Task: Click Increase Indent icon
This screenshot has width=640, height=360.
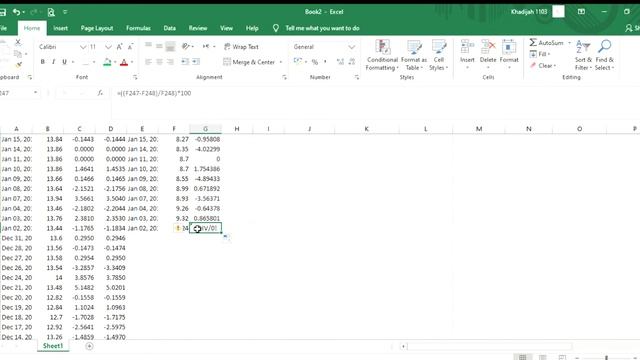Action: [x=196, y=62]
